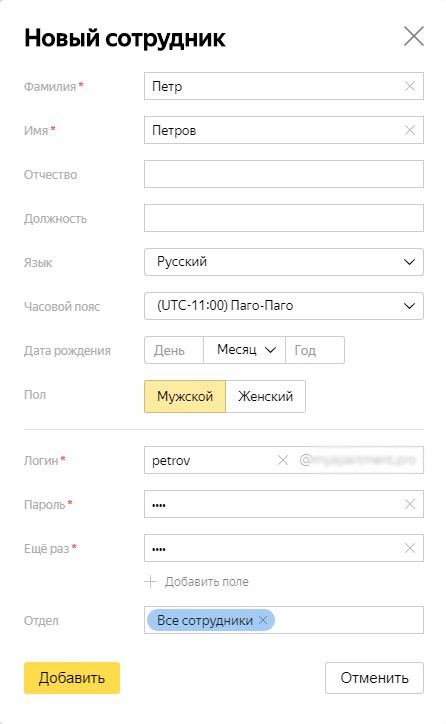Open the Язык dropdown showing Русский

click(x=284, y=262)
